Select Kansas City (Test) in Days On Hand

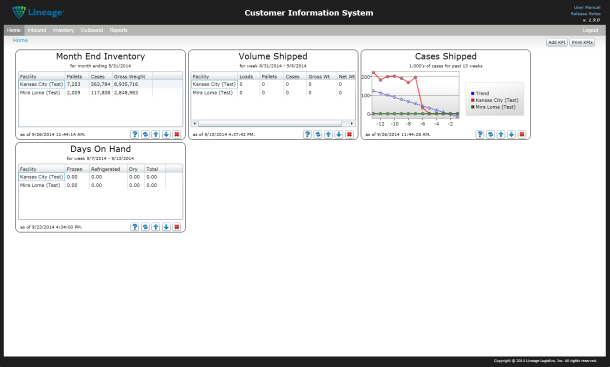pyautogui.click(x=42, y=177)
